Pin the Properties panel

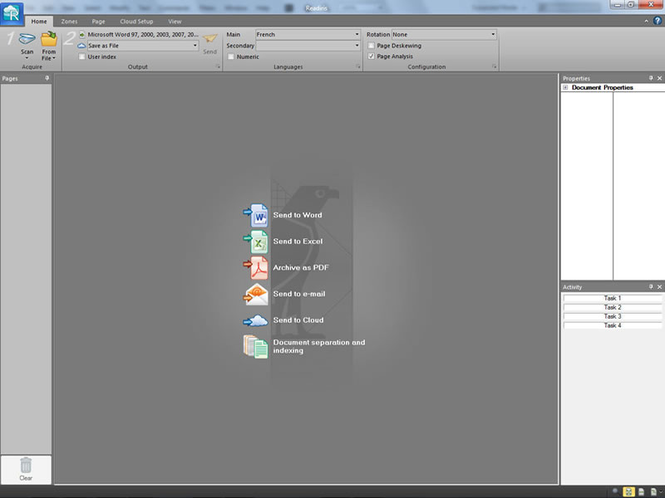coord(651,78)
